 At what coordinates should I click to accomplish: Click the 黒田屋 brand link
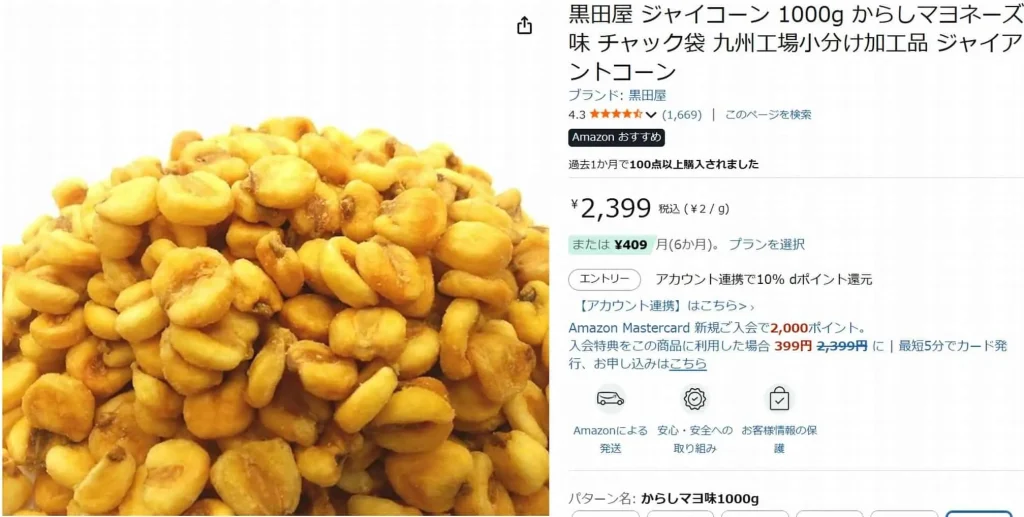pyautogui.click(x=647, y=95)
